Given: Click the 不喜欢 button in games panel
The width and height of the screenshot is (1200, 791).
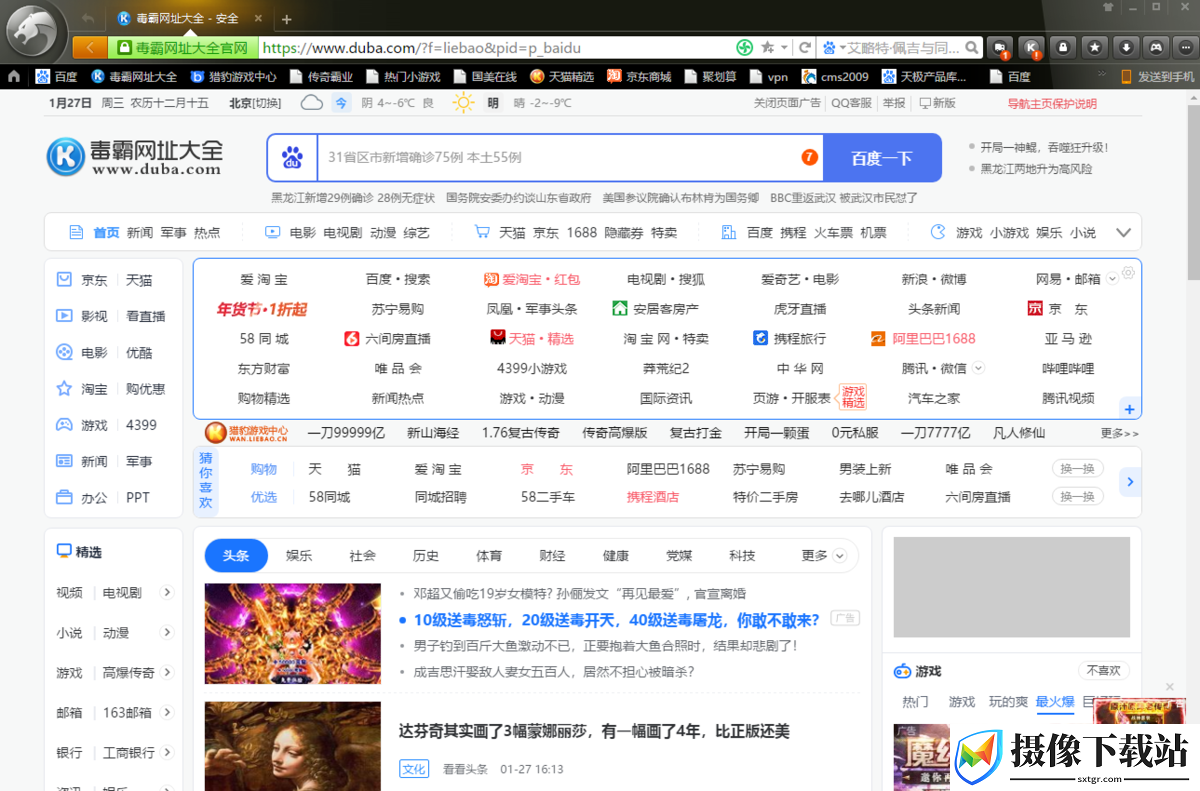Looking at the screenshot, I should coord(1104,670).
